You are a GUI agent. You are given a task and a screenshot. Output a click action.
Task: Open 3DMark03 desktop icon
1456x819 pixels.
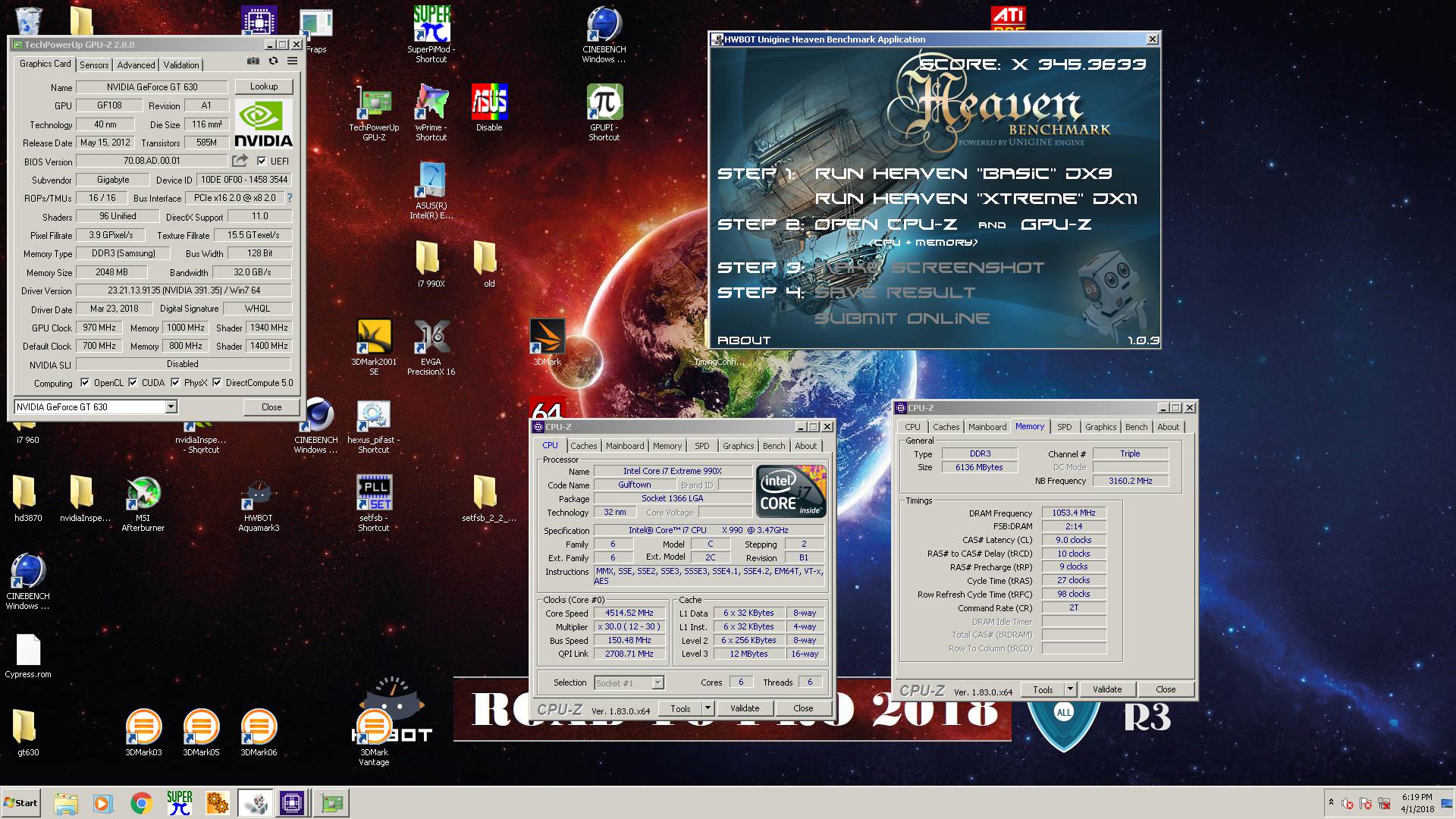click(x=143, y=732)
